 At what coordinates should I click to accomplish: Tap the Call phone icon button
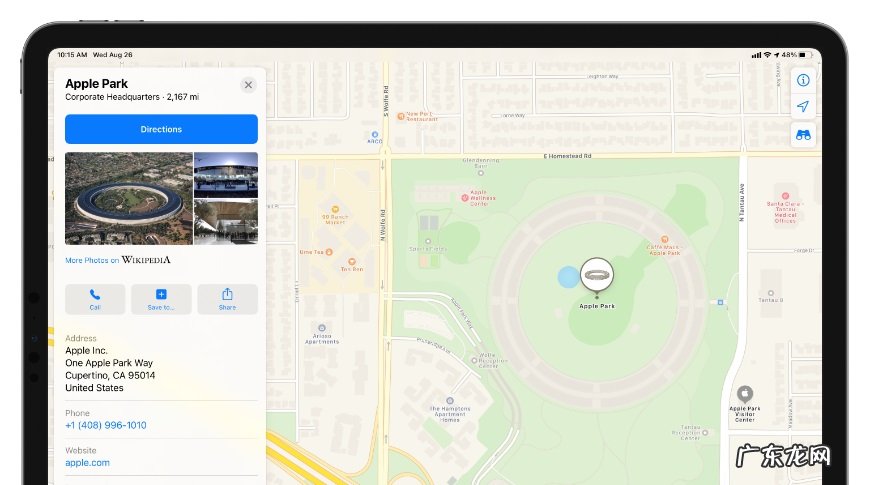coord(95,299)
